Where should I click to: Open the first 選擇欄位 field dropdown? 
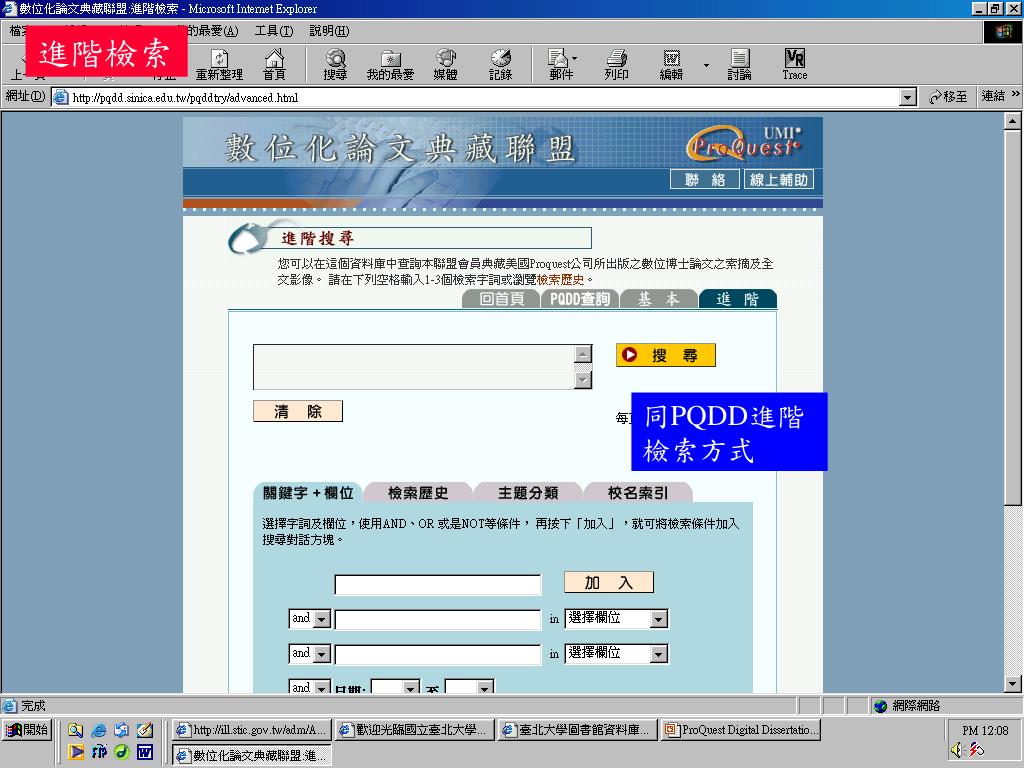click(x=616, y=618)
